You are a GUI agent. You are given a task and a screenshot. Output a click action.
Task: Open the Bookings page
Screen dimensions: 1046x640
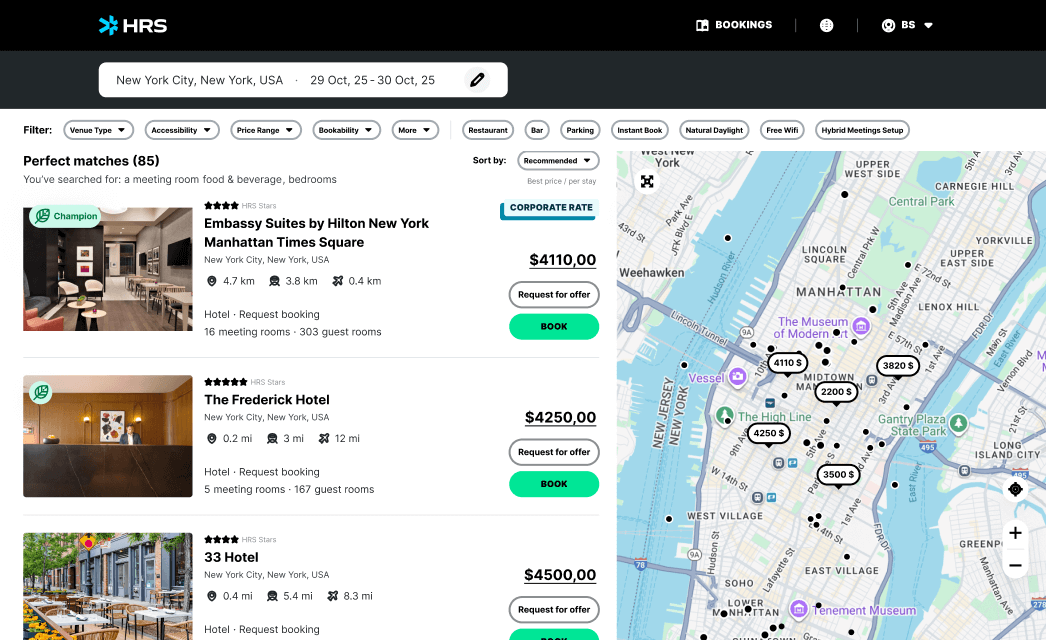(734, 25)
